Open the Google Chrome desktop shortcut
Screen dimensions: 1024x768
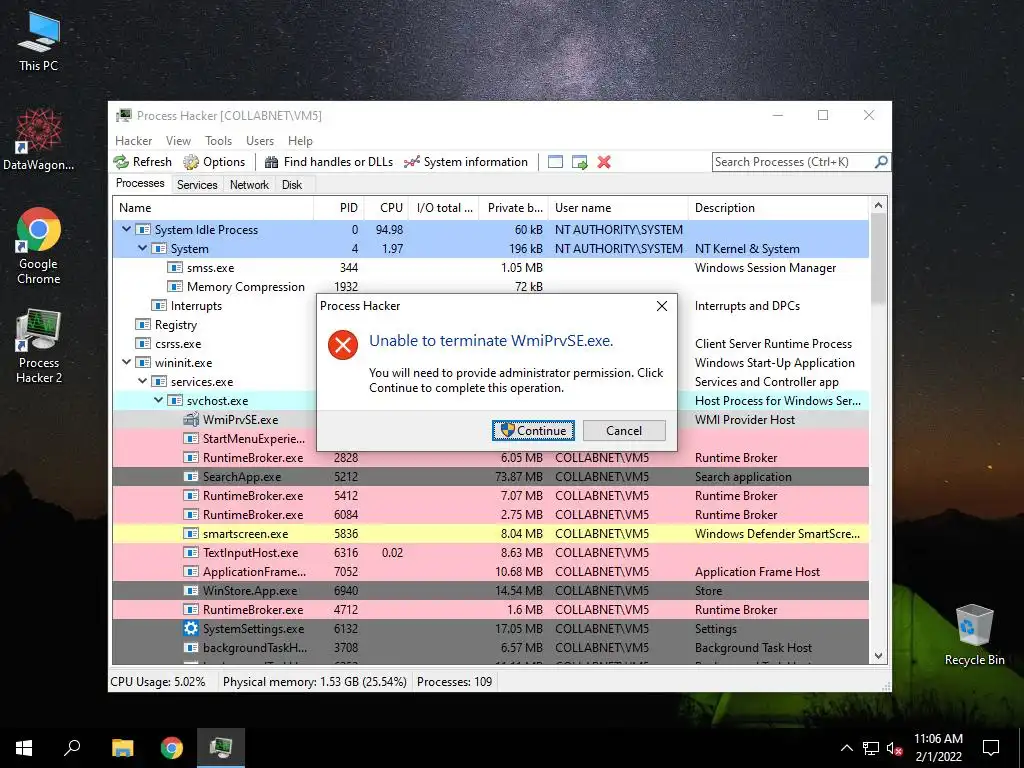pos(39,246)
